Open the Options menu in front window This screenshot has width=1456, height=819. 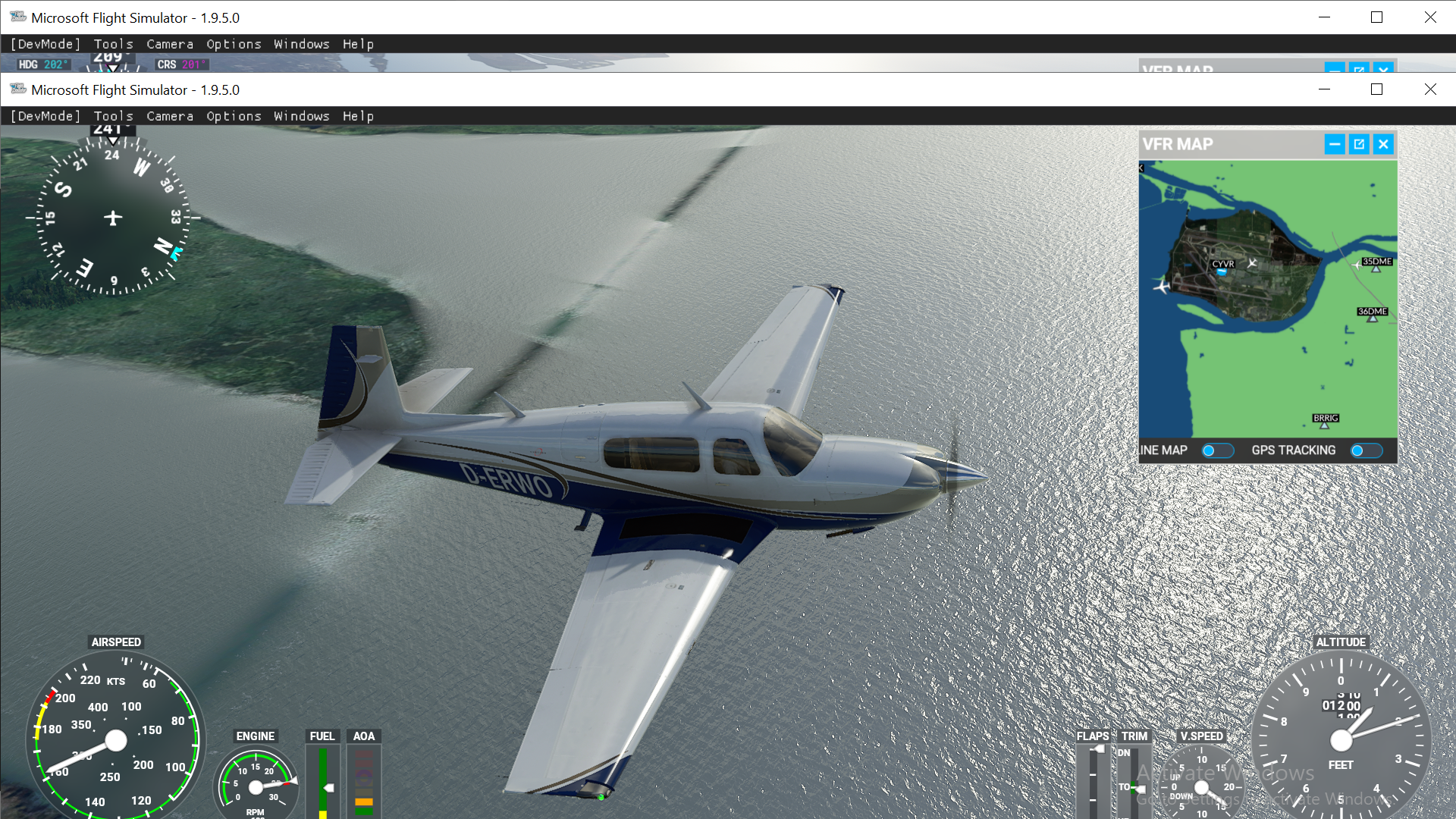[x=234, y=116]
